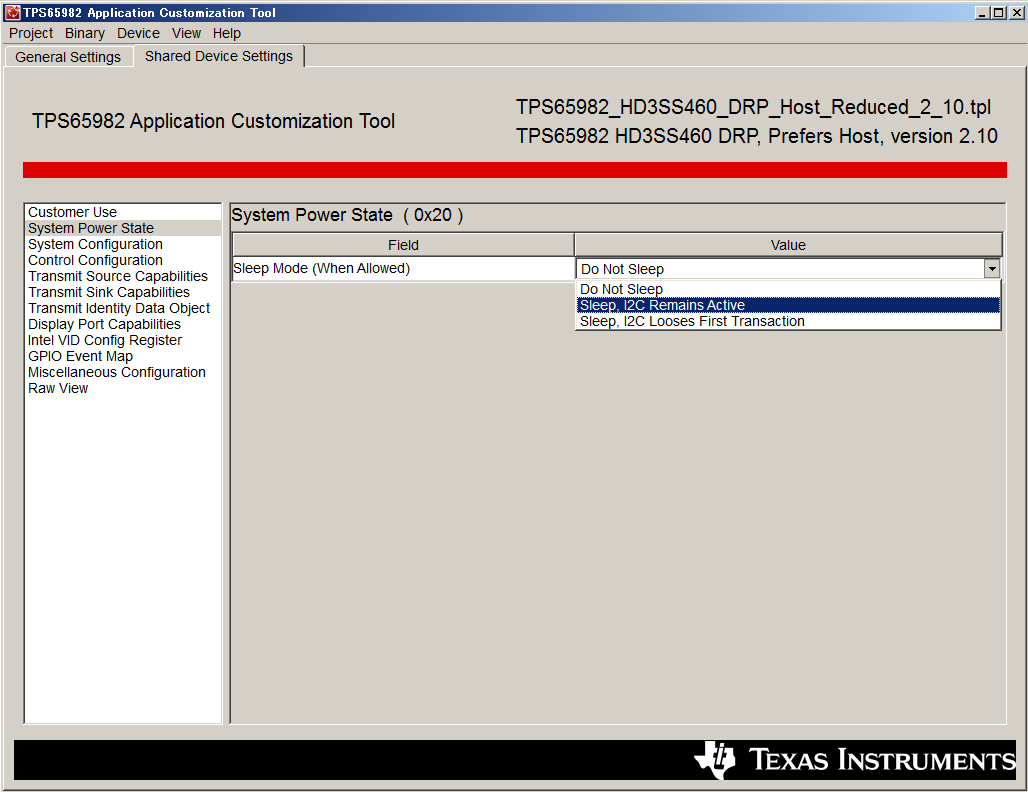The width and height of the screenshot is (1028, 792).
Task: Click the Texas Instruments logo
Action: (x=855, y=760)
